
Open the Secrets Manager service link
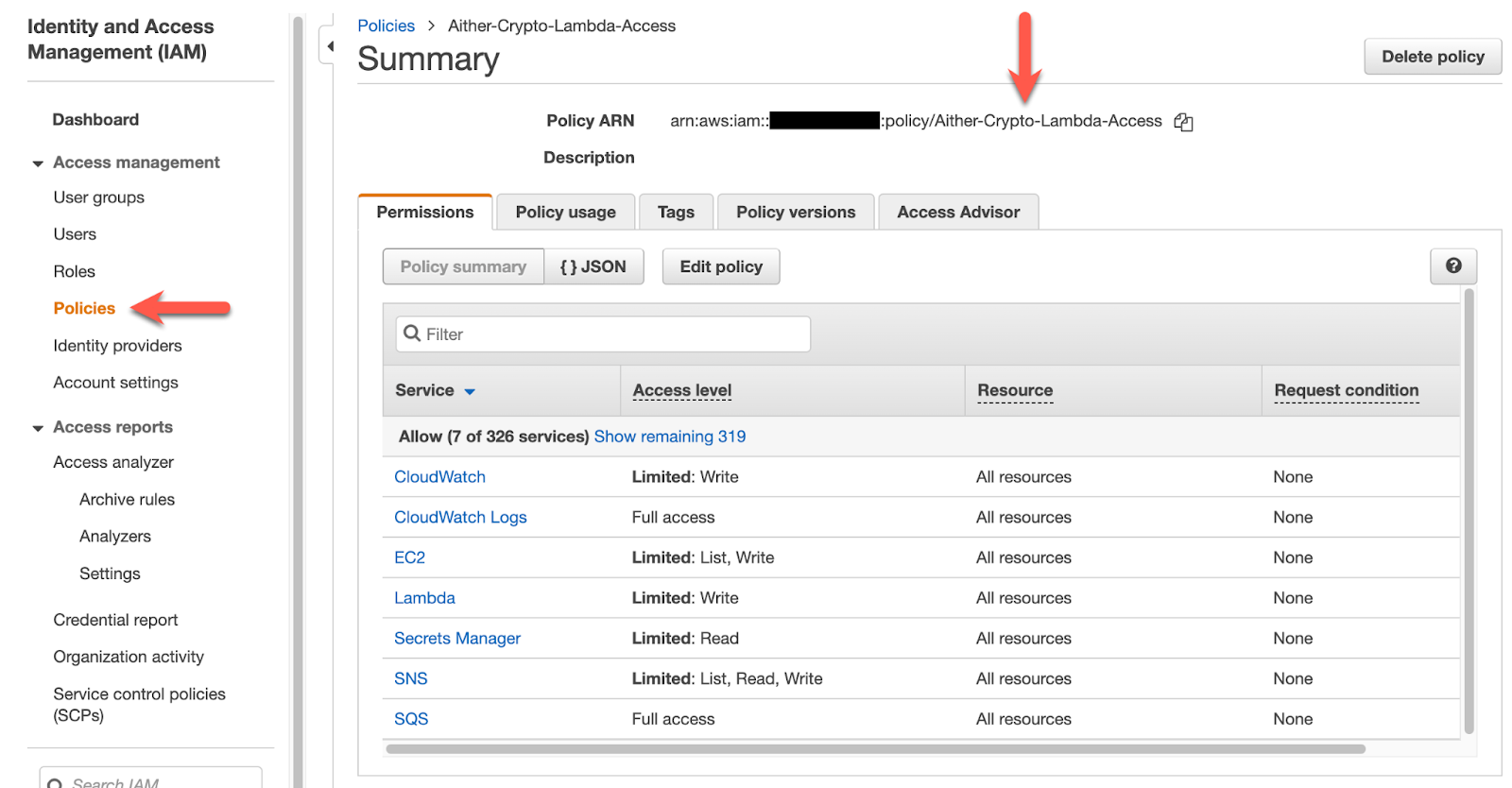pyautogui.click(x=457, y=639)
